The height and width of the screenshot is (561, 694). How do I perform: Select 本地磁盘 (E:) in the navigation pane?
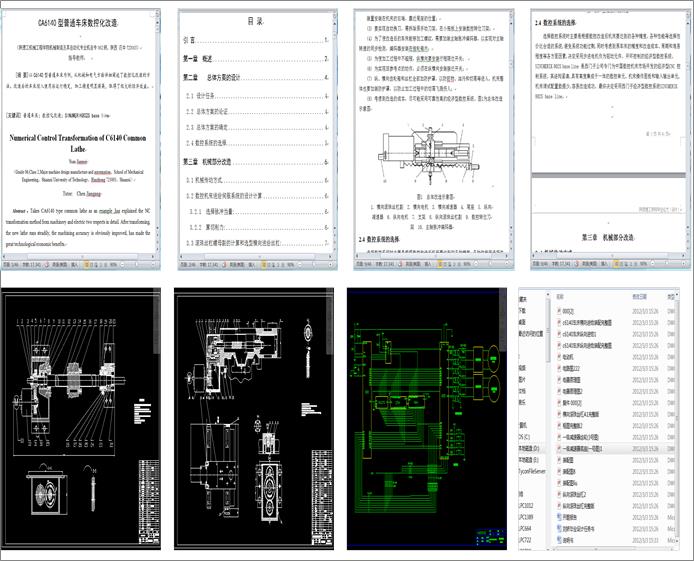[x=529, y=460]
